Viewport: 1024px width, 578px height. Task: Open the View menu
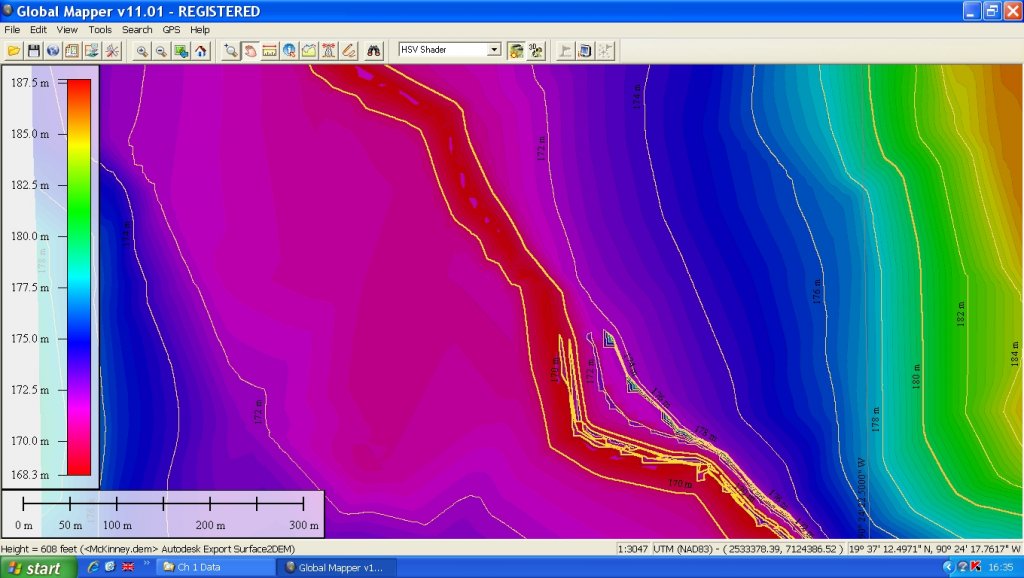tap(67, 29)
